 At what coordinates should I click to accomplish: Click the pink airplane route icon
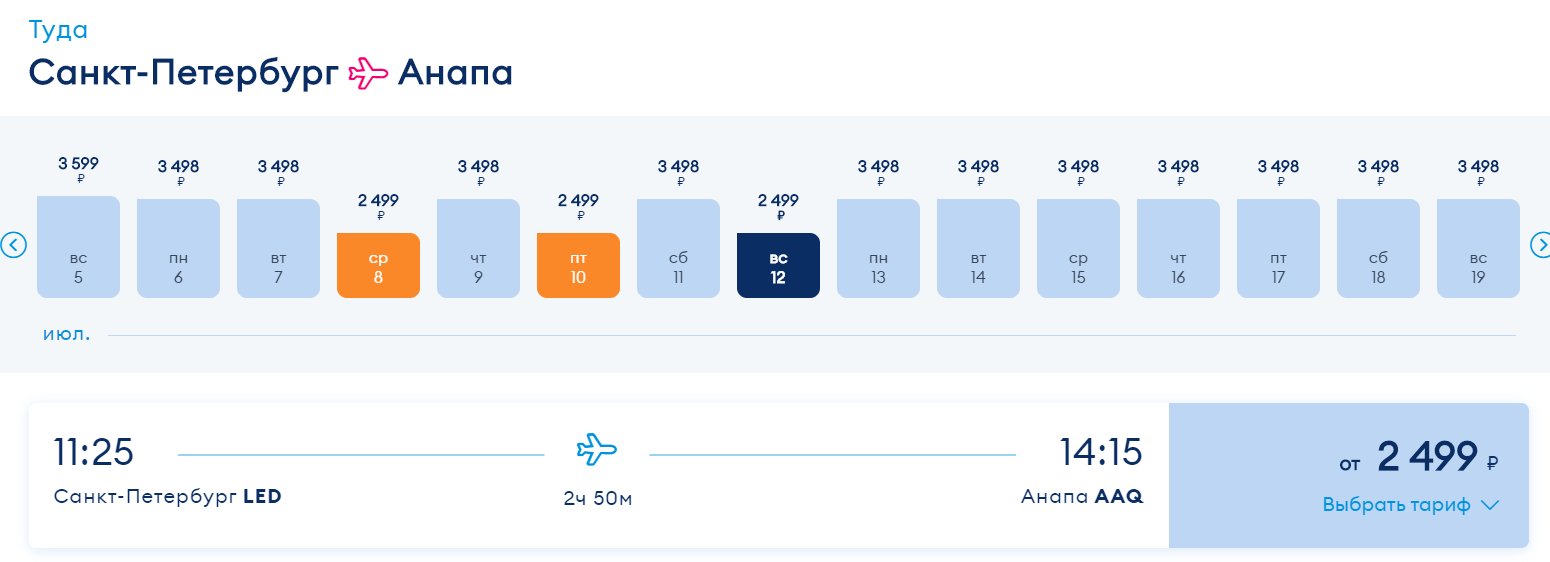click(367, 72)
